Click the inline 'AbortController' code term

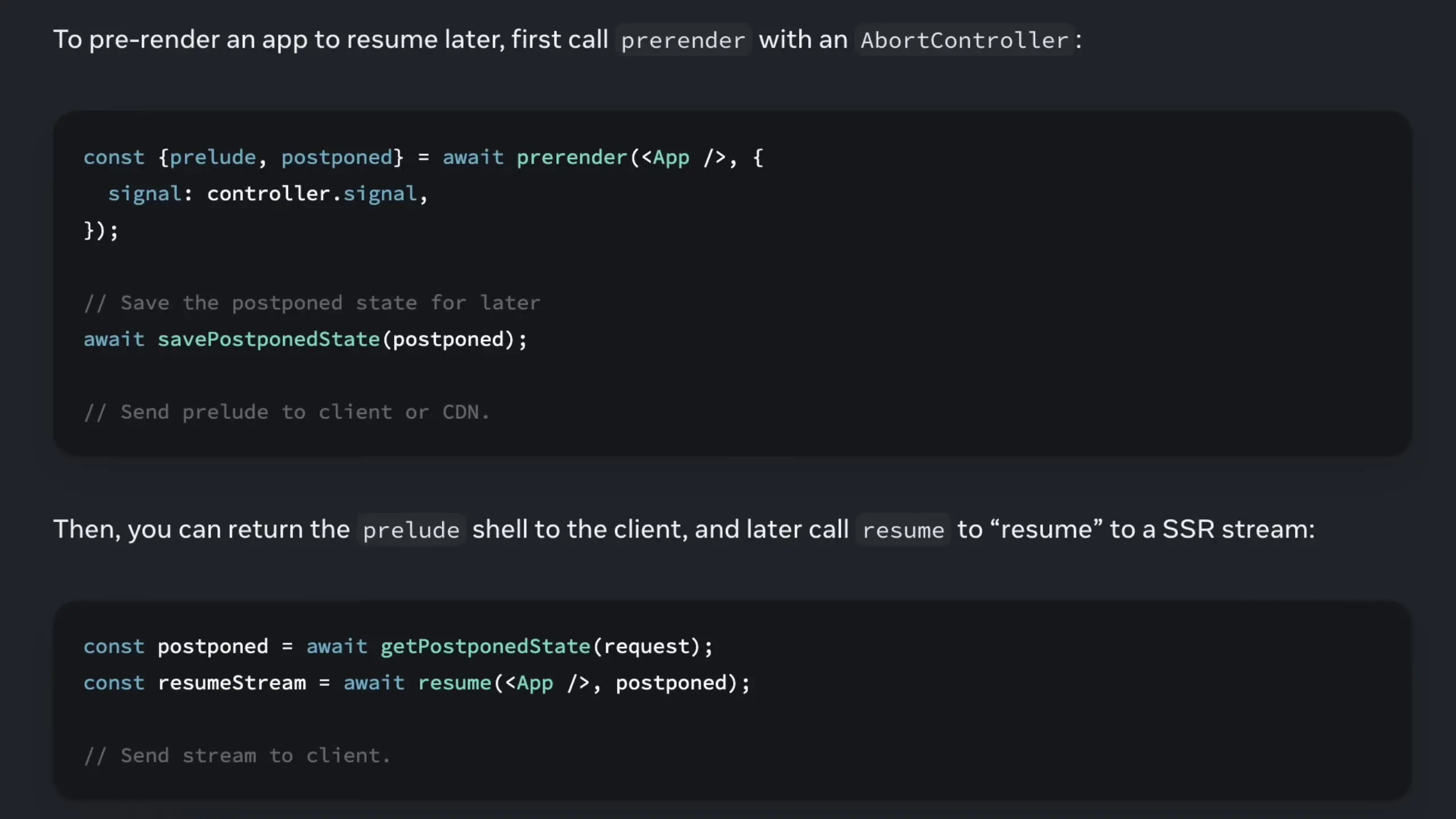pyautogui.click(x=964, y=40)
